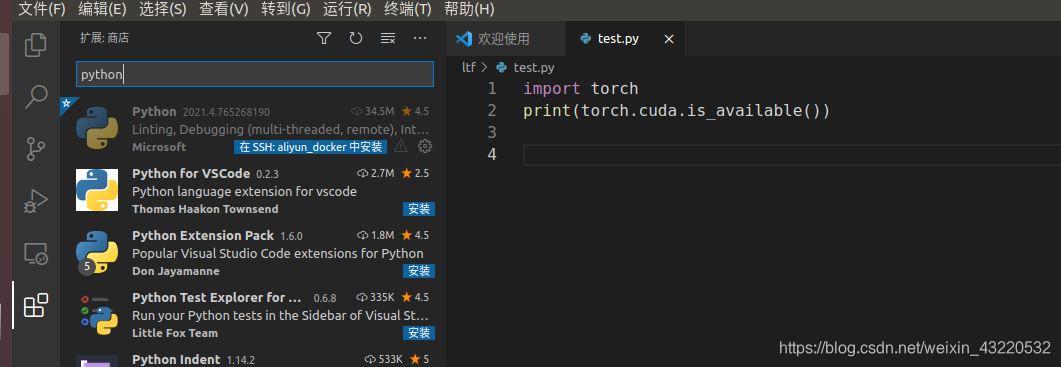Refresh the extensions list
The image size is (1061, 367).
(356, 39)
